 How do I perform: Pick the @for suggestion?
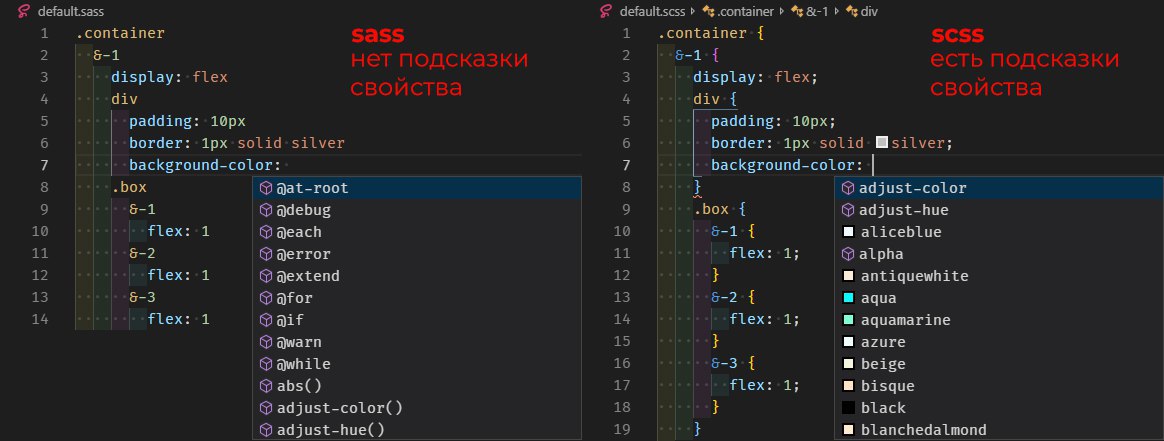tap(416, 298)
